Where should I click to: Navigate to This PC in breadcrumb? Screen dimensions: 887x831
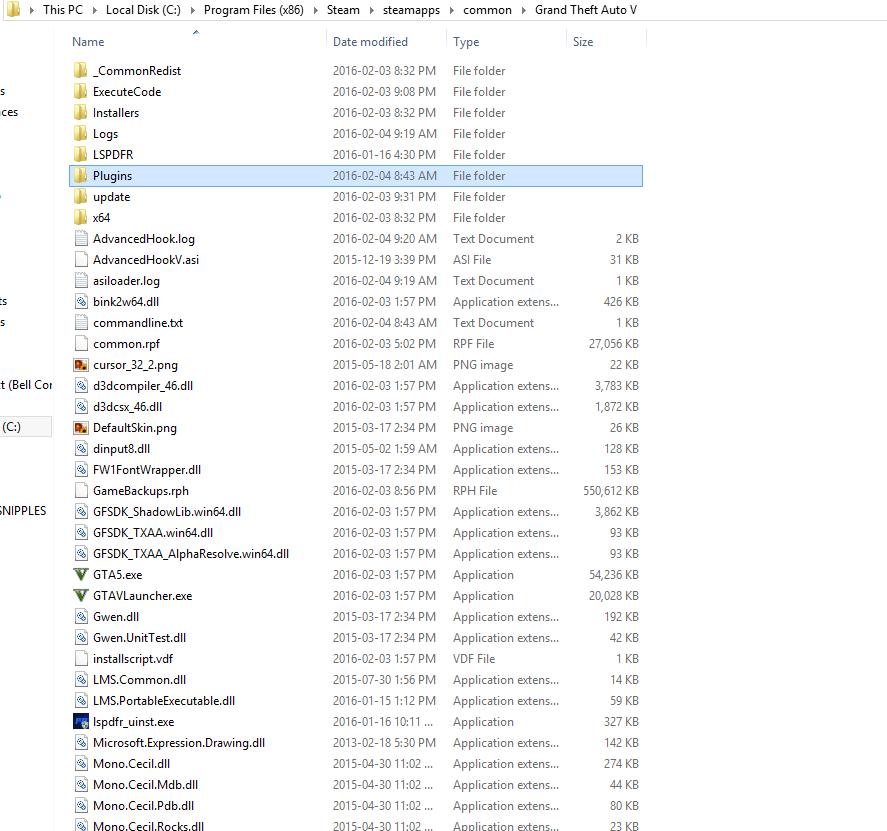63,10
